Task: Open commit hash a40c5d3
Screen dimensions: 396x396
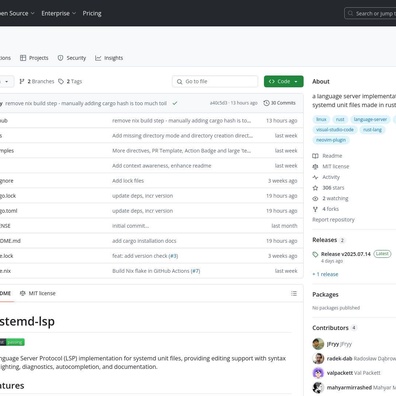Action: click(218, 103)
